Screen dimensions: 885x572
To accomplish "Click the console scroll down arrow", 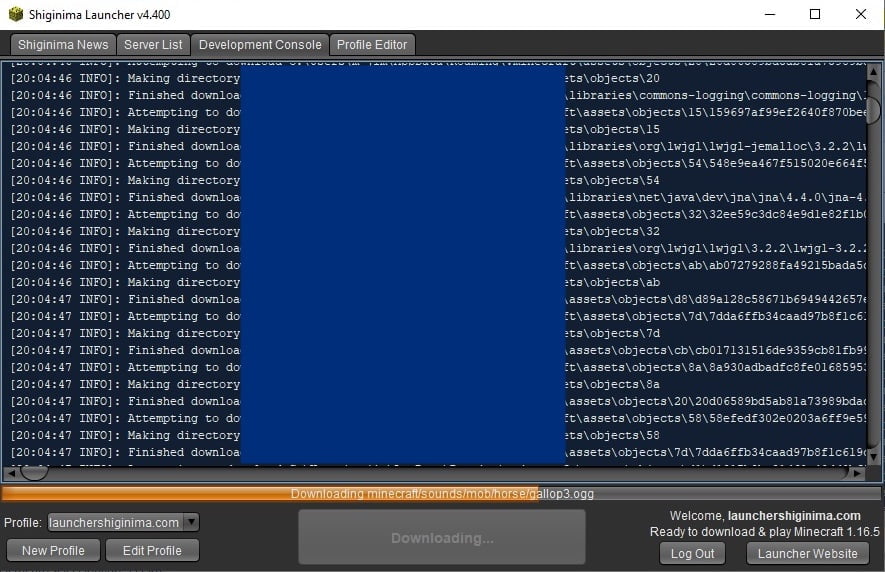I will click(x=874, y=456).
